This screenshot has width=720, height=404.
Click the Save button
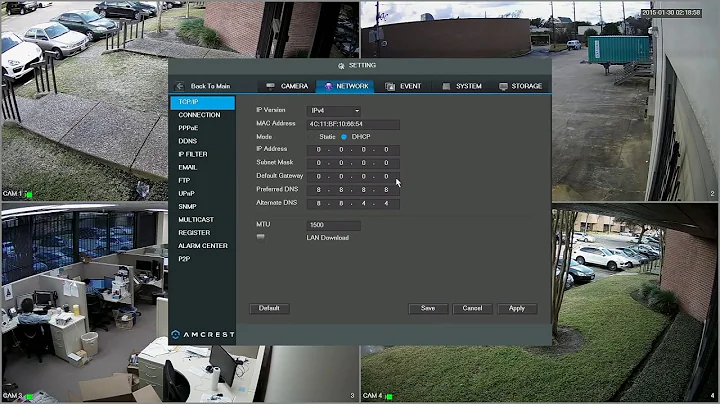click(428, 309)
